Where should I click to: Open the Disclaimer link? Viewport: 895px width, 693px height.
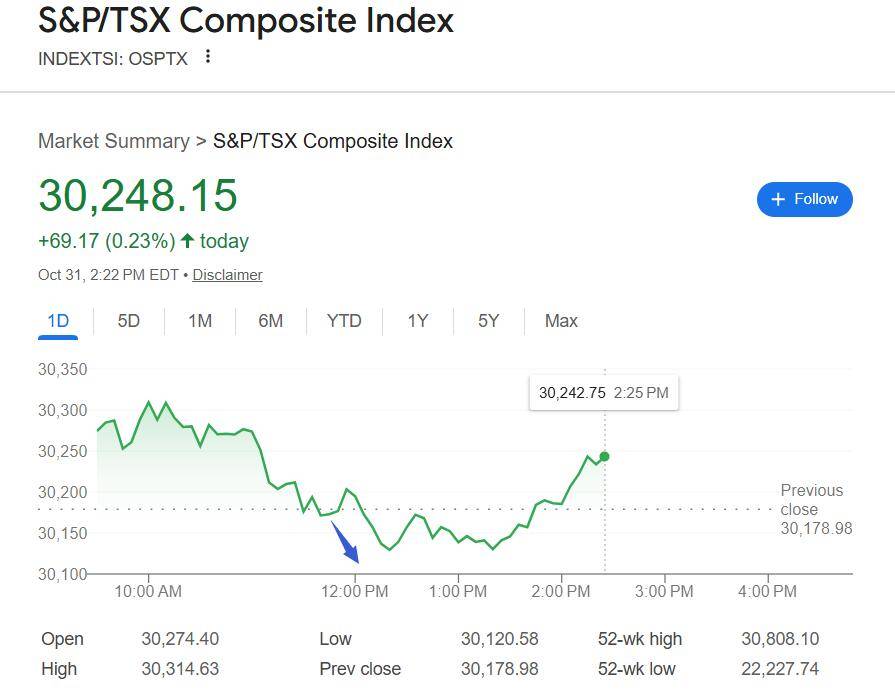227,275
